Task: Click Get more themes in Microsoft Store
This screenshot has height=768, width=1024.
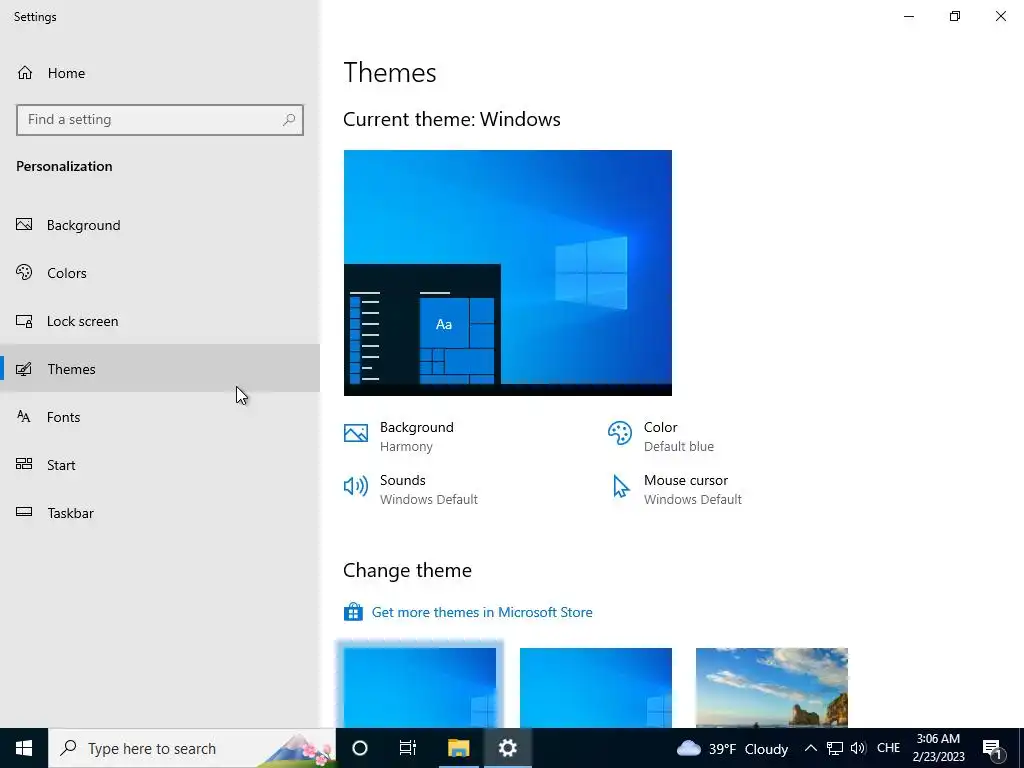Action: (482, 612)
